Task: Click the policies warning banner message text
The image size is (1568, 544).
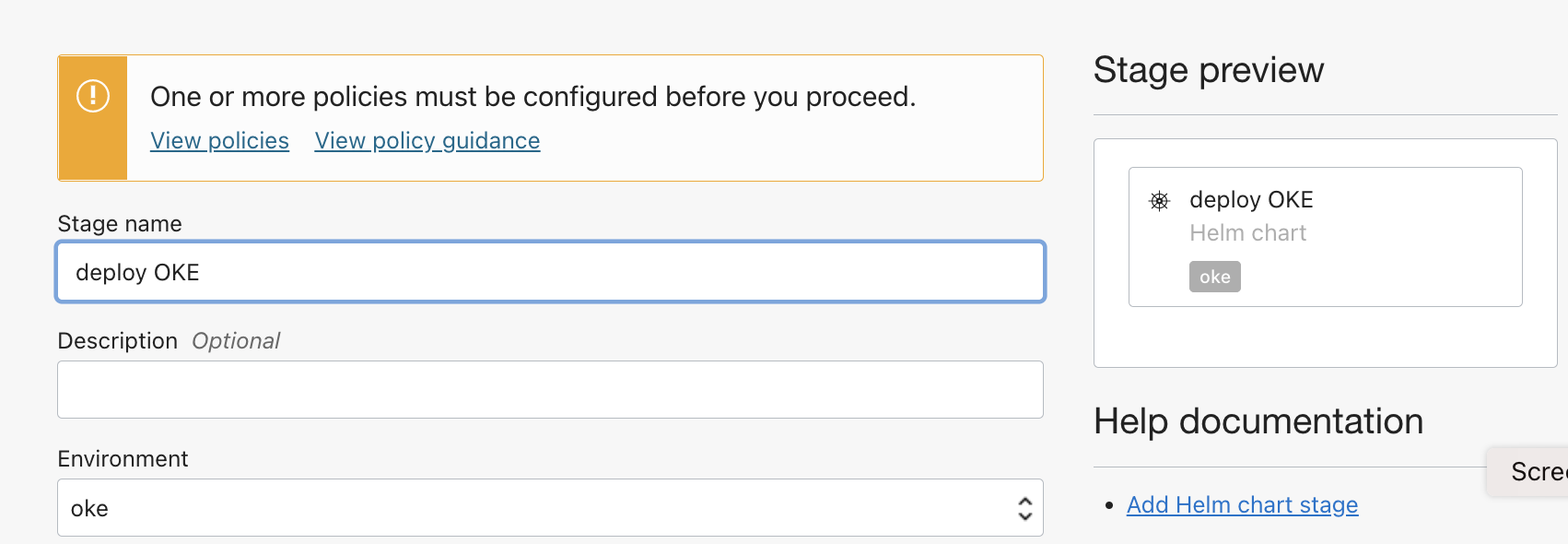Action: pos(532,97)
